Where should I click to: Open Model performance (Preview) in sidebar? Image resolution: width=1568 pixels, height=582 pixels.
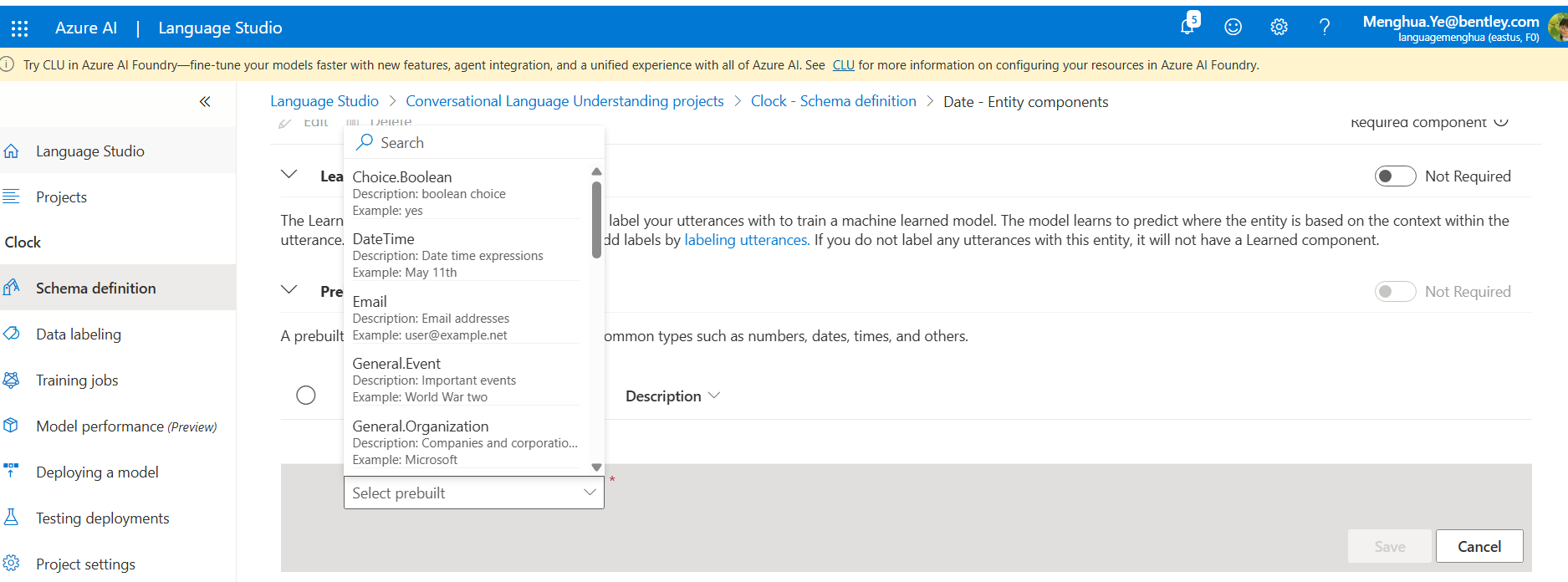pos(118,426)
